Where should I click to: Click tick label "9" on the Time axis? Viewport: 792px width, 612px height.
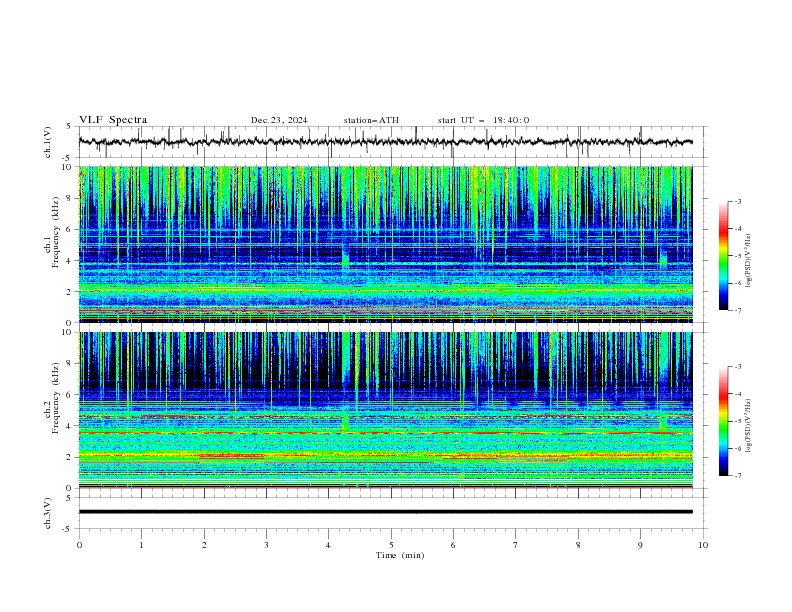640,545
